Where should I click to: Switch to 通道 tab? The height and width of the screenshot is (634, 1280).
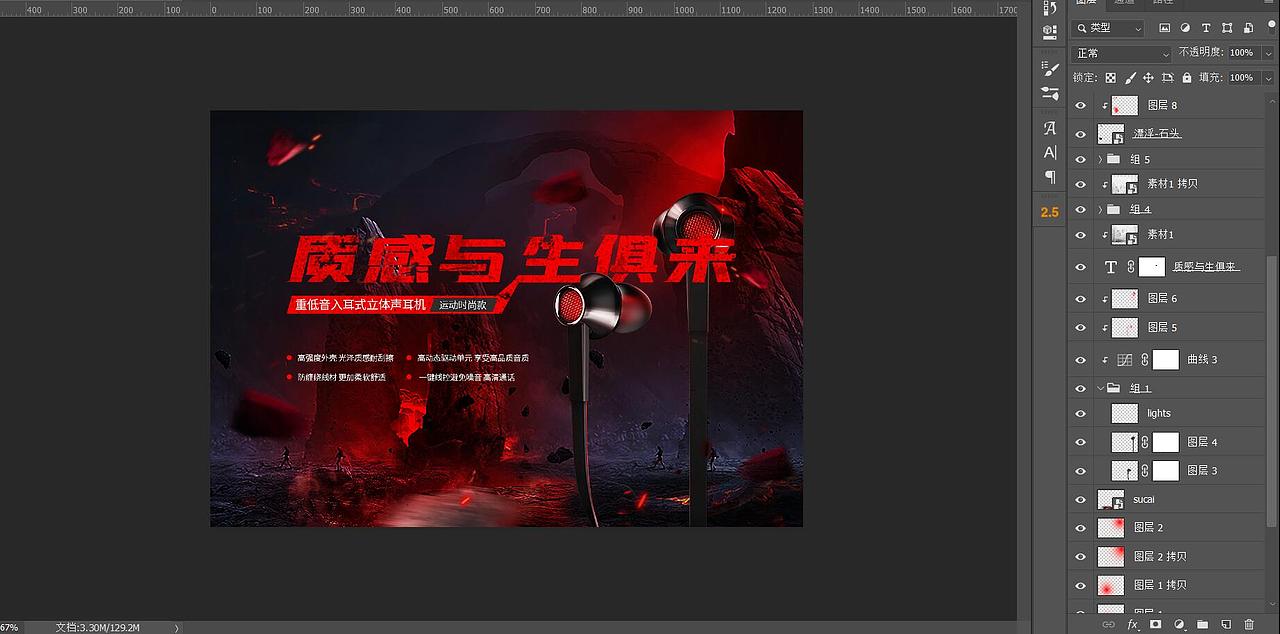(x=1124, y=3)
